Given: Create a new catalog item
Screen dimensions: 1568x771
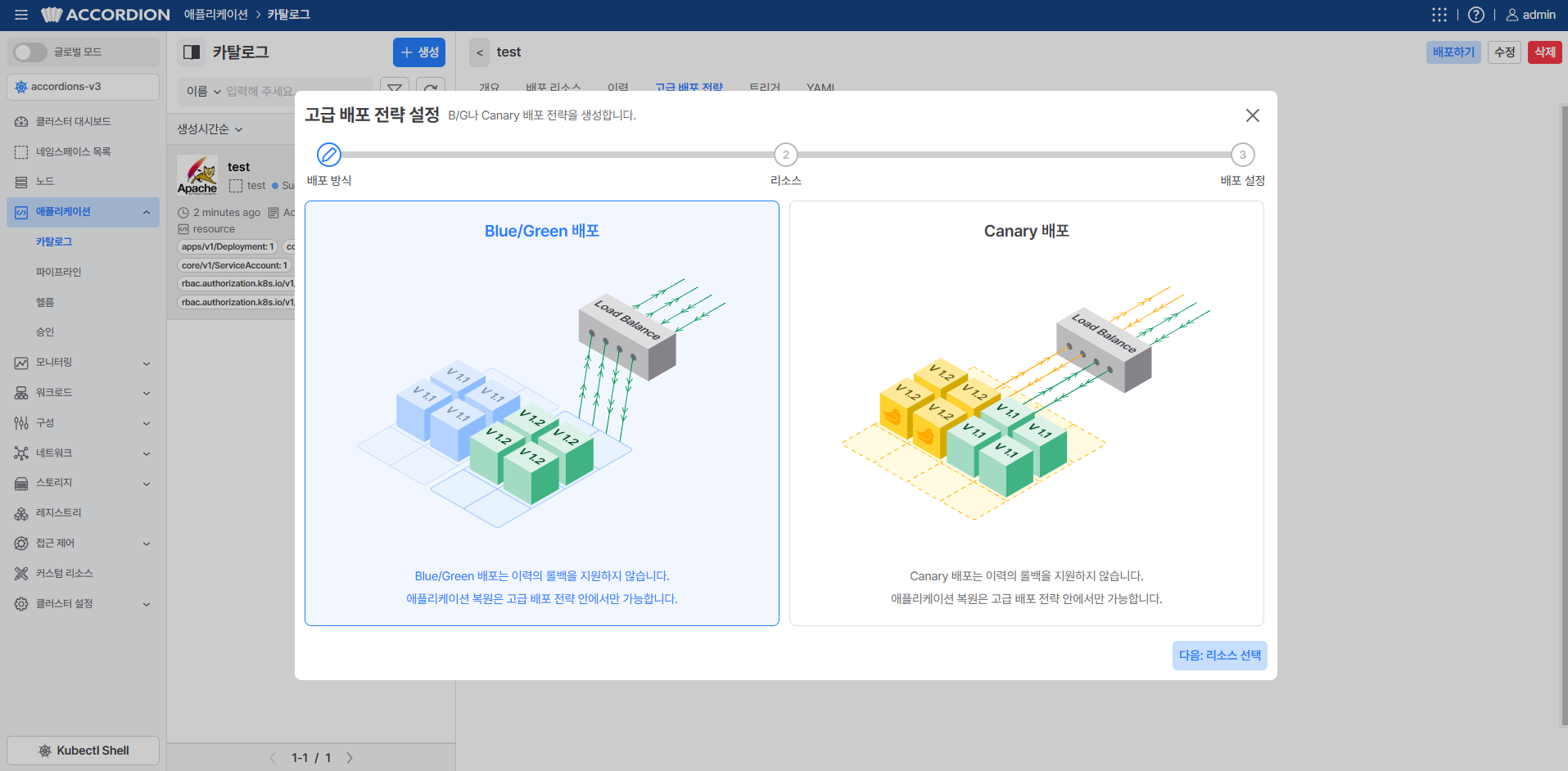Looking at the screenshot, I should pyautogui.click(x=419, y=52).
